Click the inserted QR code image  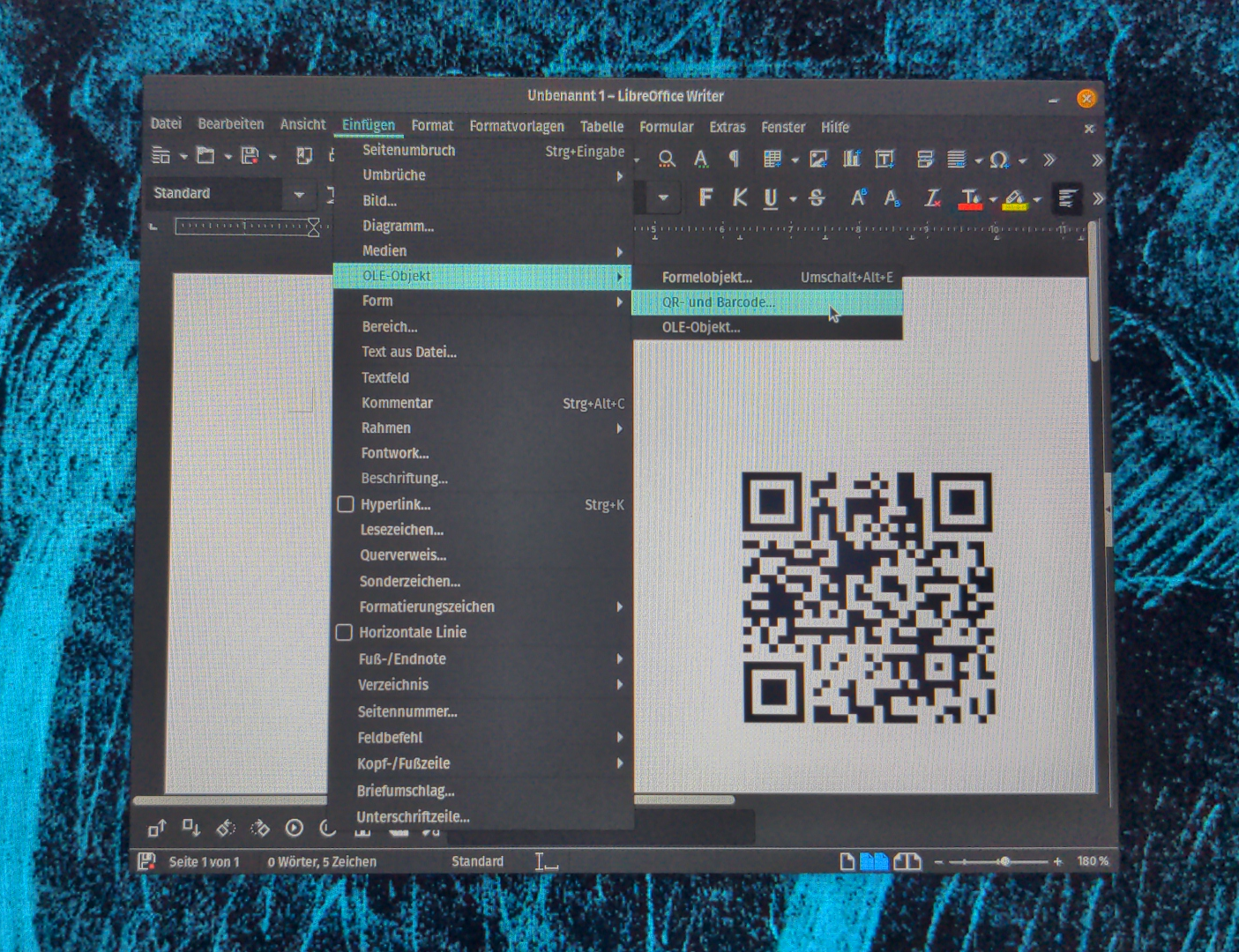click(x=869, y=598)
